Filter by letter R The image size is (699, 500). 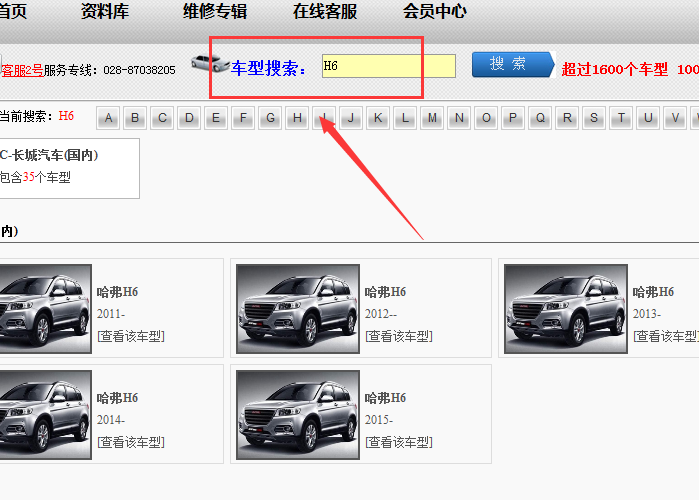[567, 118]
